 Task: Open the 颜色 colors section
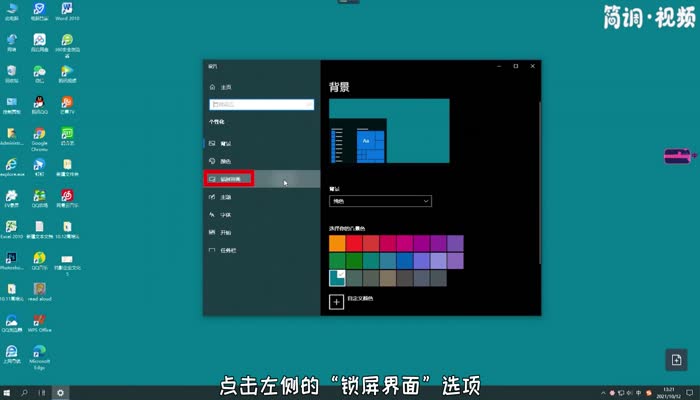point(224,161)
